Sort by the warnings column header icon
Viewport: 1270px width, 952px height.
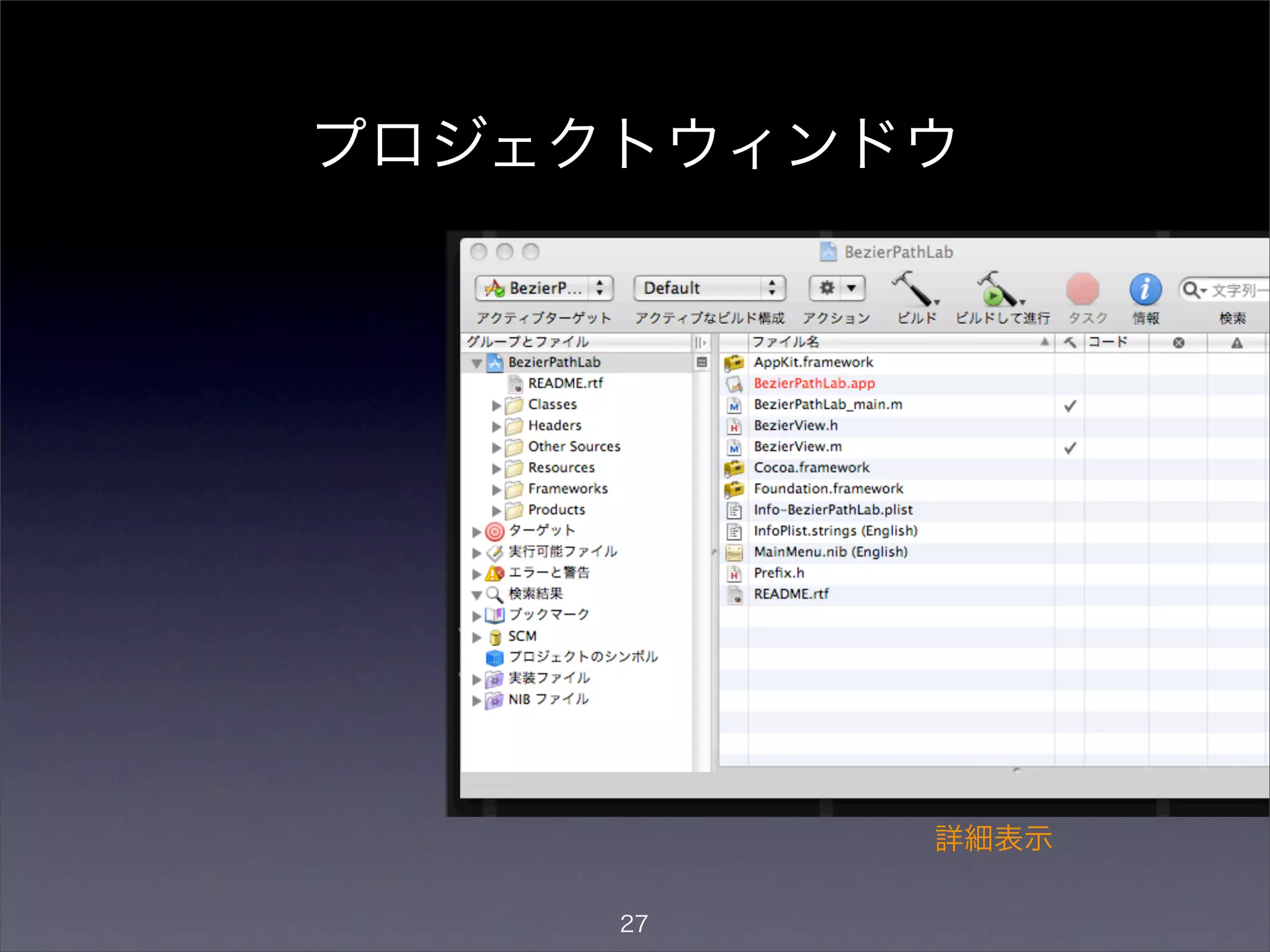1237,343
